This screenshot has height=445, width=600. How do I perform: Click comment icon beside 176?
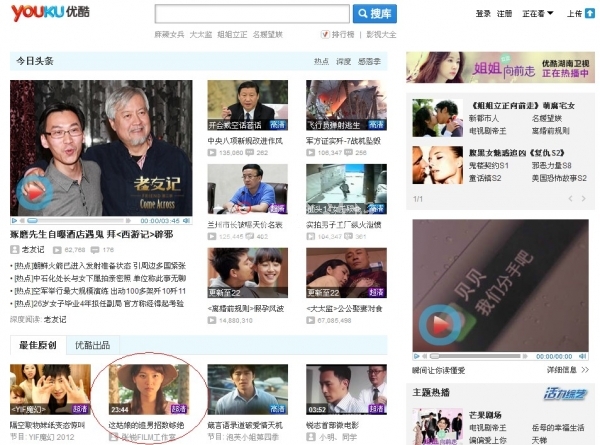[x=95, y=250]
